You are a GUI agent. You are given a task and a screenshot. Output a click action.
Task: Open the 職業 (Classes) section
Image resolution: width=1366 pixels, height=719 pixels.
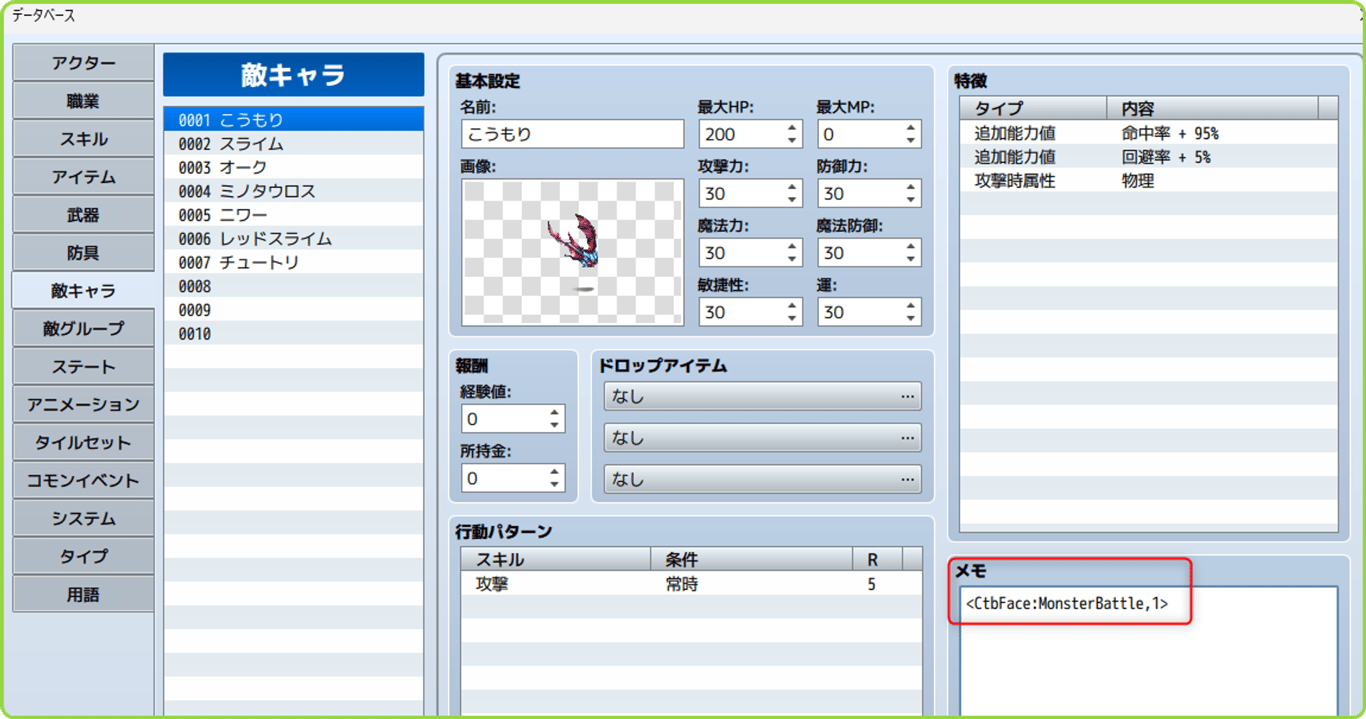point(83,100)
